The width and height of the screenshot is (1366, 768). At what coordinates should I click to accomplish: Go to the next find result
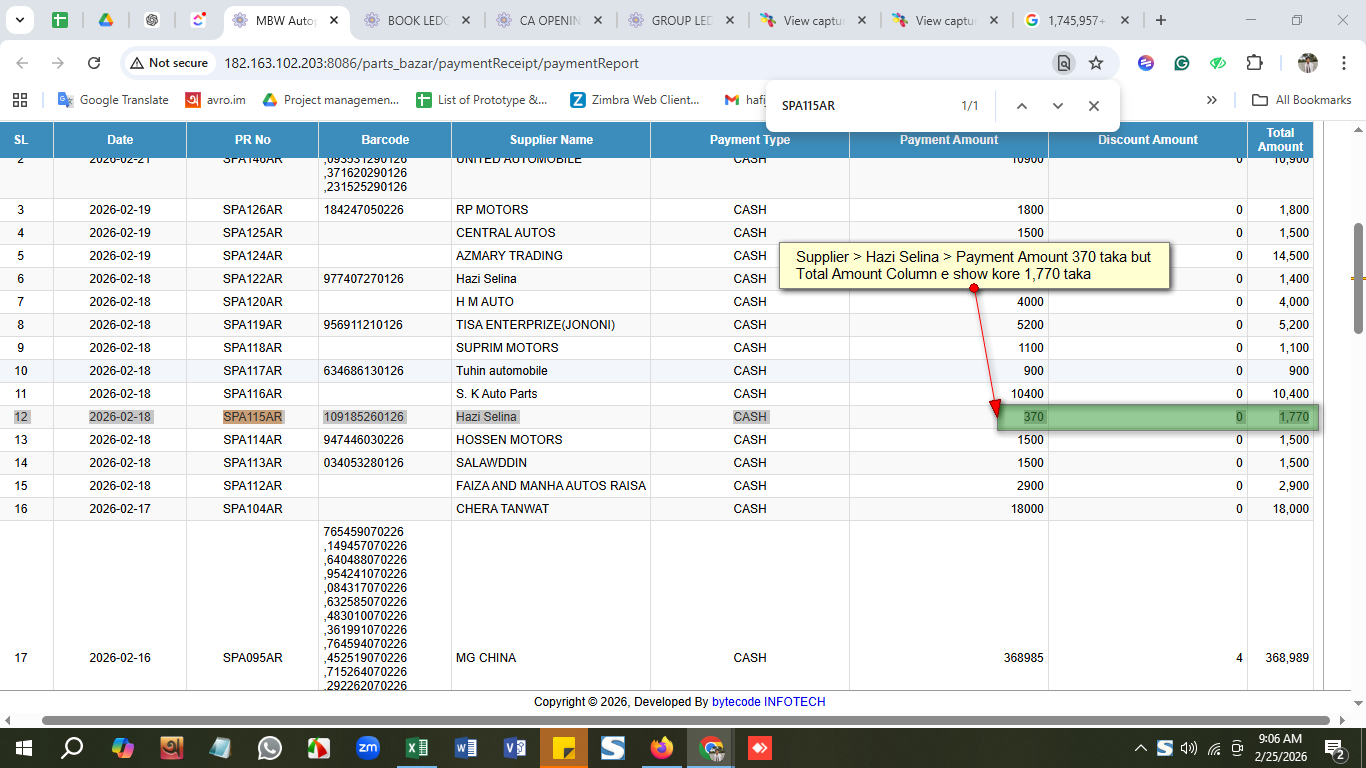[x=1058, y=106]
